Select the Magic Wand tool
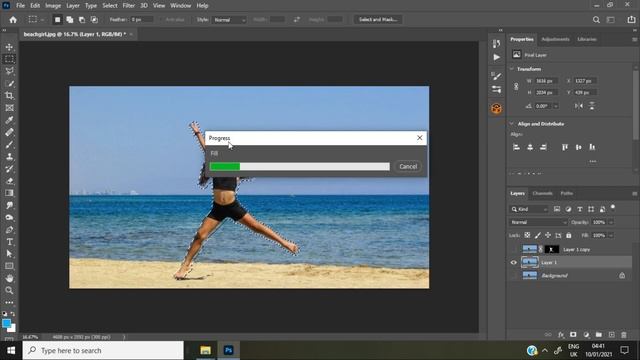Screen dimensions: 640x360 (9, 83)
